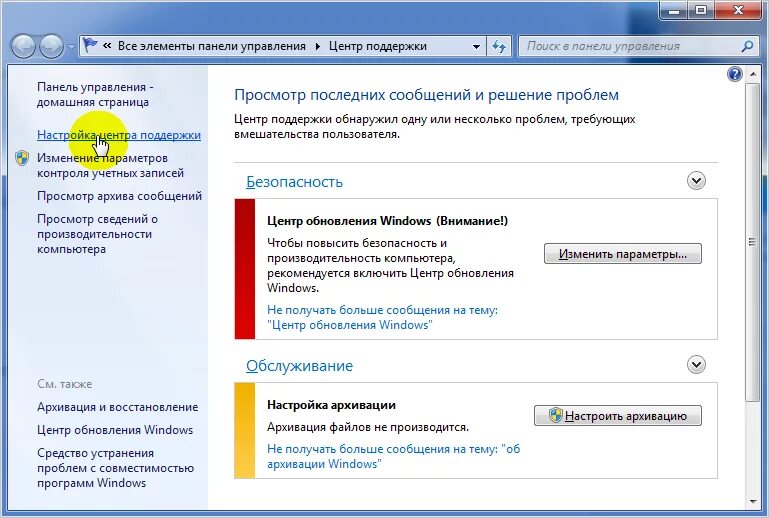
Task: Click the Action Center flag icon in address bar
Action: (90, 46)
